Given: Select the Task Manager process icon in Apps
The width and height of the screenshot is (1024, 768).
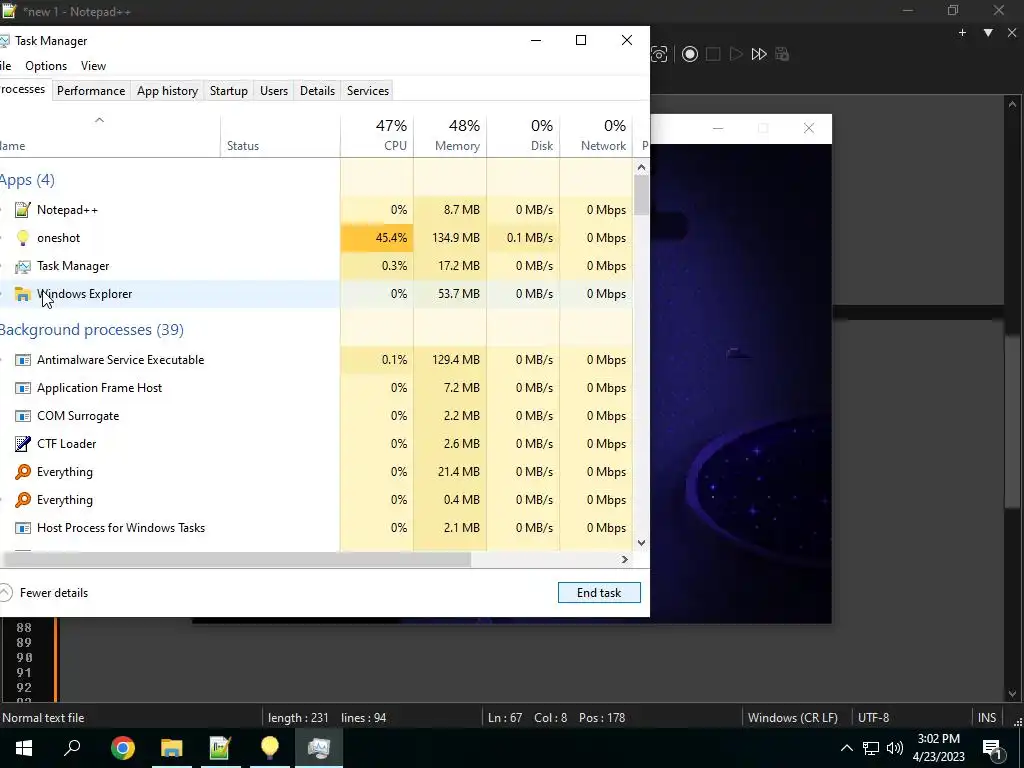Looking at the screenshot, I should tap(23, 266).
